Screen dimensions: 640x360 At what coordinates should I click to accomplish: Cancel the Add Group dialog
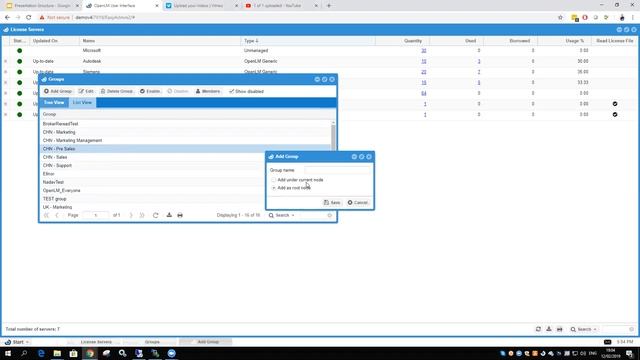(x=358, y=202)
